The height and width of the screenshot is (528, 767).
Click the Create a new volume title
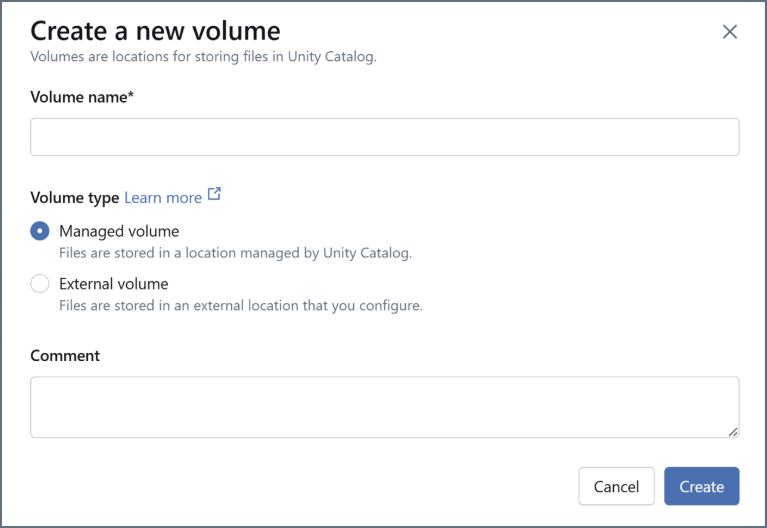tap(155, 31)
